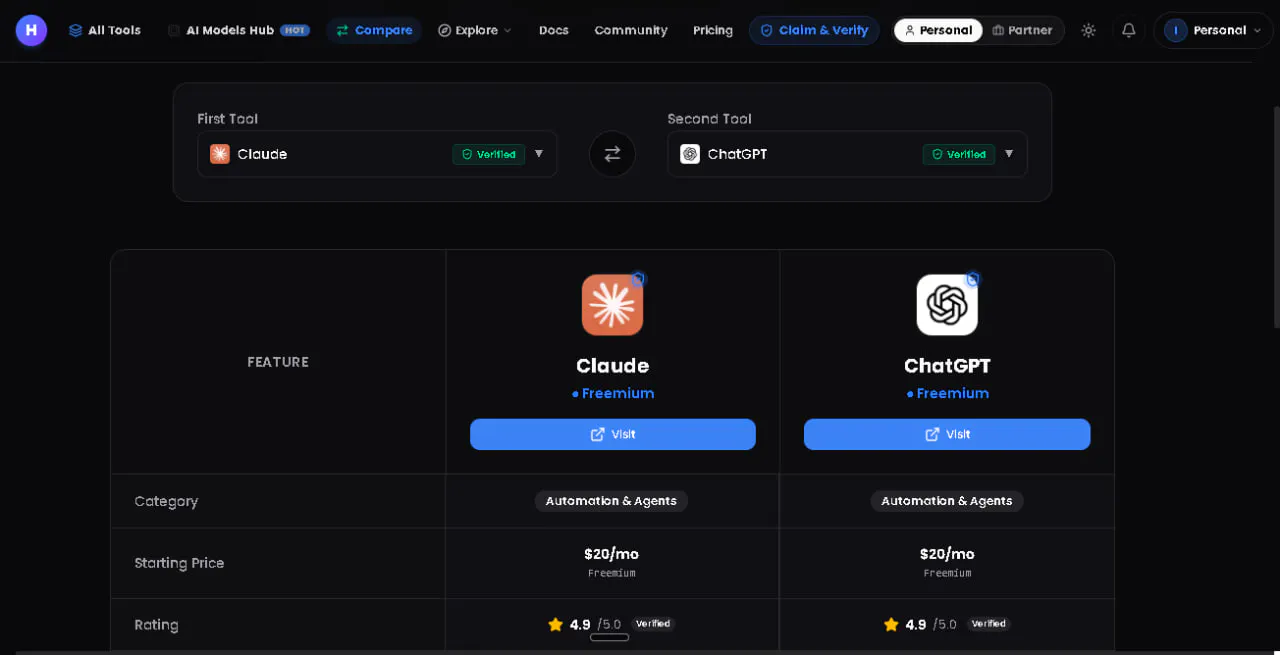Visit the ChatGPT website
The height and width of the screenshot is (655, 1280).
(947, 434)
